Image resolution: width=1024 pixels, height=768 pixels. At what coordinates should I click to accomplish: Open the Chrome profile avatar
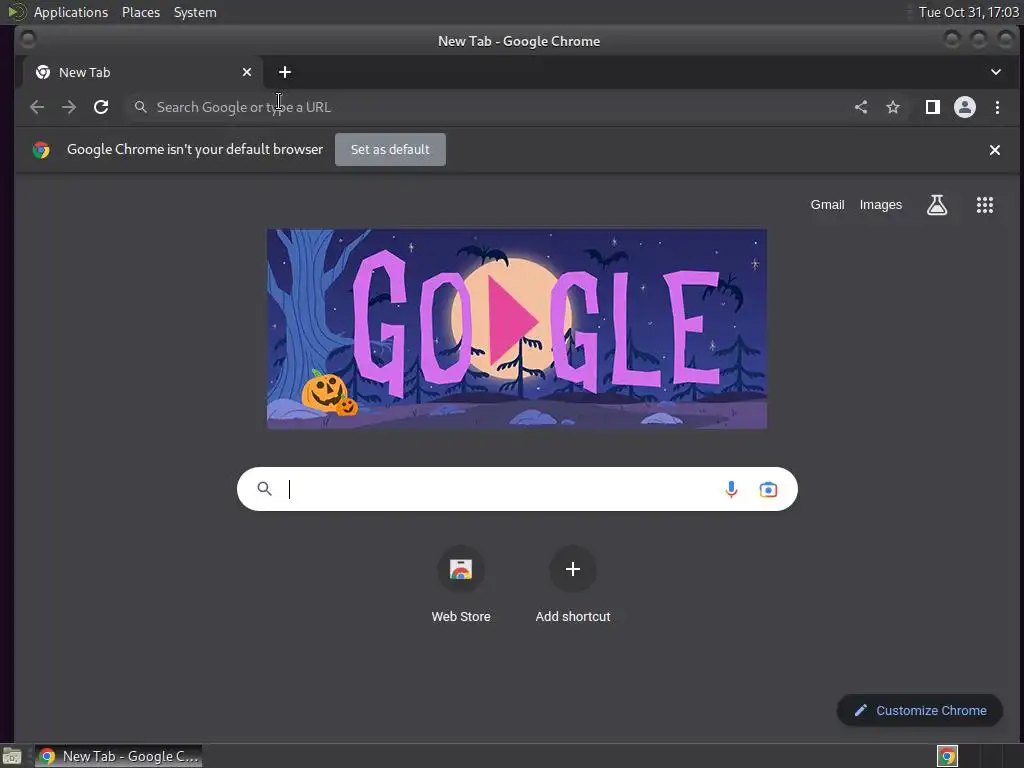pyautogui.click(x=965, y=107)
